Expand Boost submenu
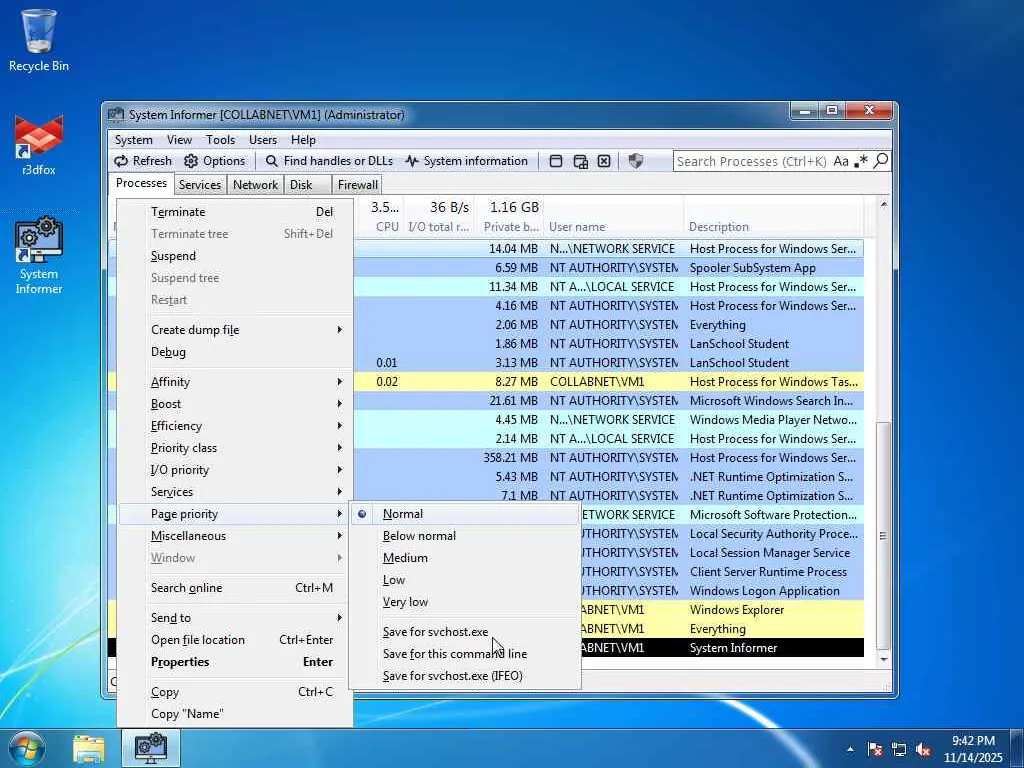Image resolution: width=1024 pixels, height=768 pixels. [235, 404]
